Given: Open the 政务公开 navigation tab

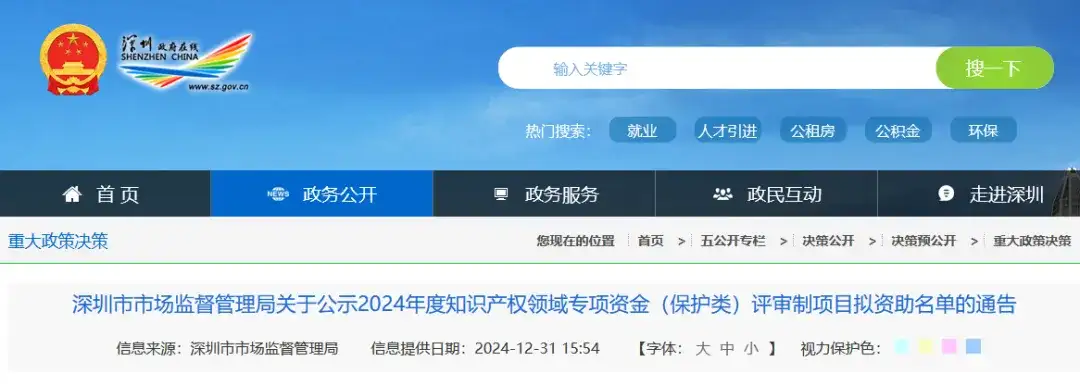Looking at the screenshot, I should pos(322,194).
